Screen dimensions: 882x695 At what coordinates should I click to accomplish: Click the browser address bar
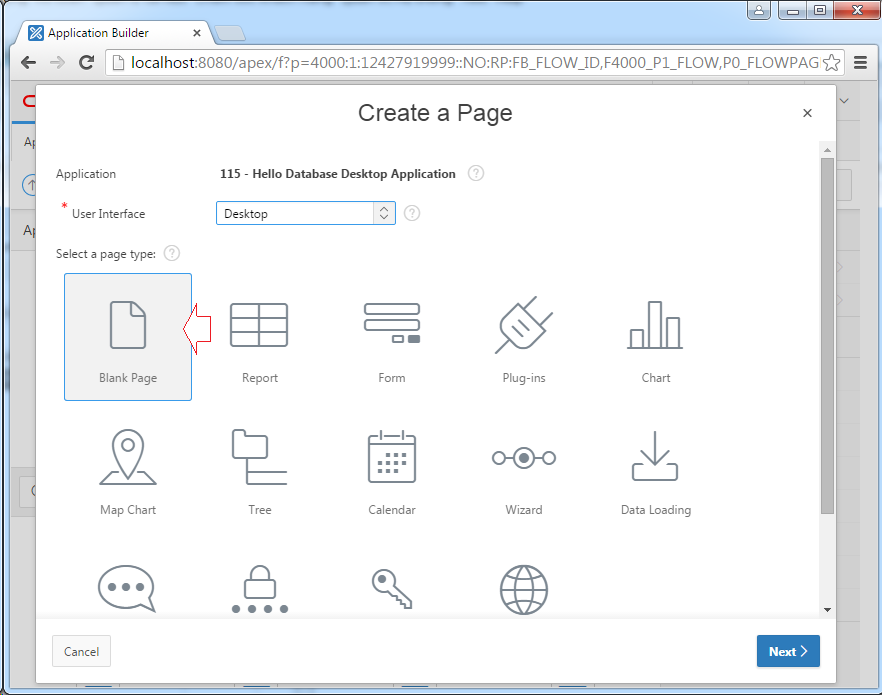click(x=474, y=62)
